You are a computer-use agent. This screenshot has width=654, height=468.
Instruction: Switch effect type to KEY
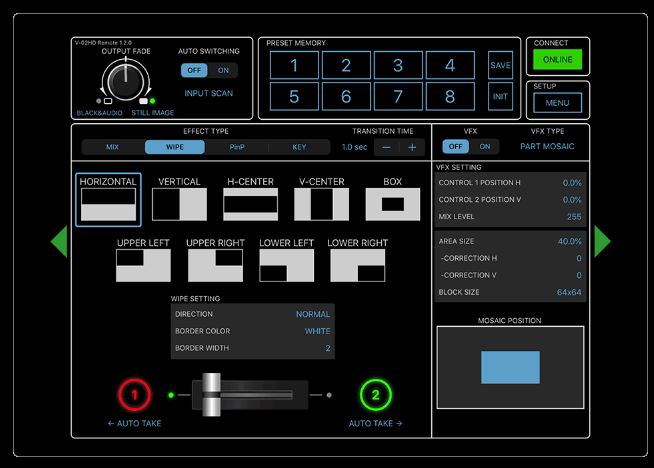(x=299, y=147)
